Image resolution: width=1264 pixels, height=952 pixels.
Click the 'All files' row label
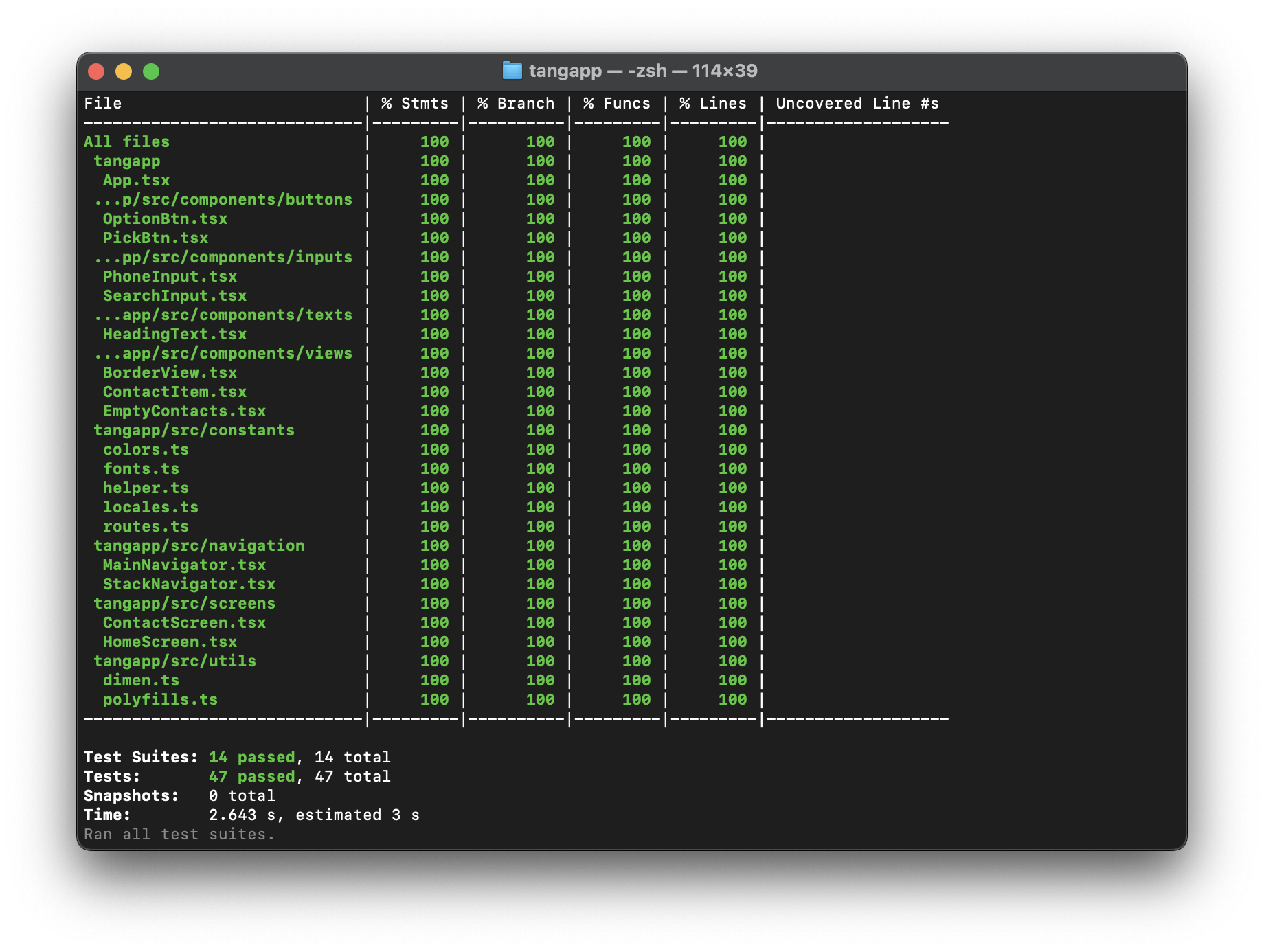(x=127, y=142)
